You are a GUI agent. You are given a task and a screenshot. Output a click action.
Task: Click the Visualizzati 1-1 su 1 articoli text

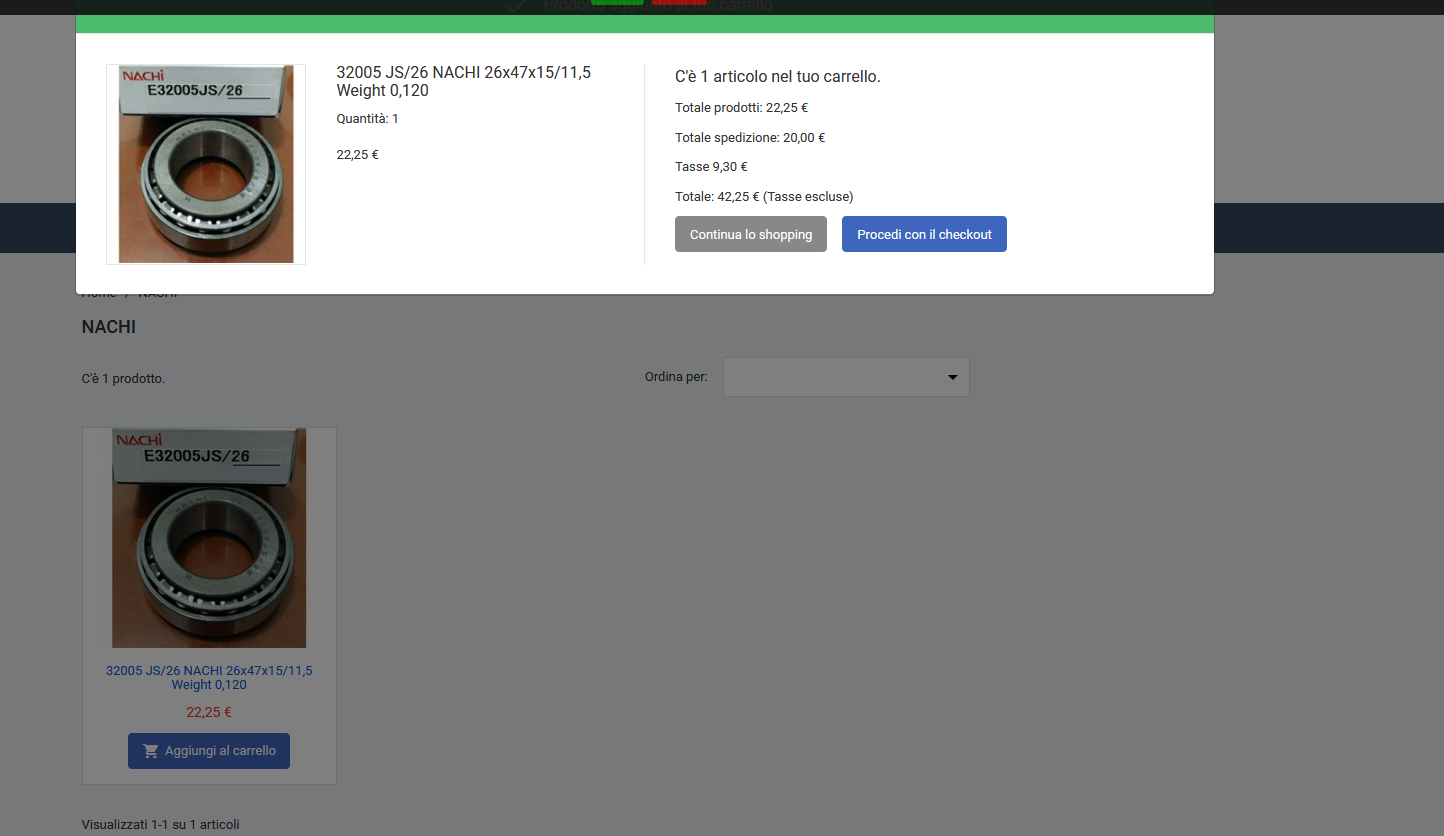161,825
